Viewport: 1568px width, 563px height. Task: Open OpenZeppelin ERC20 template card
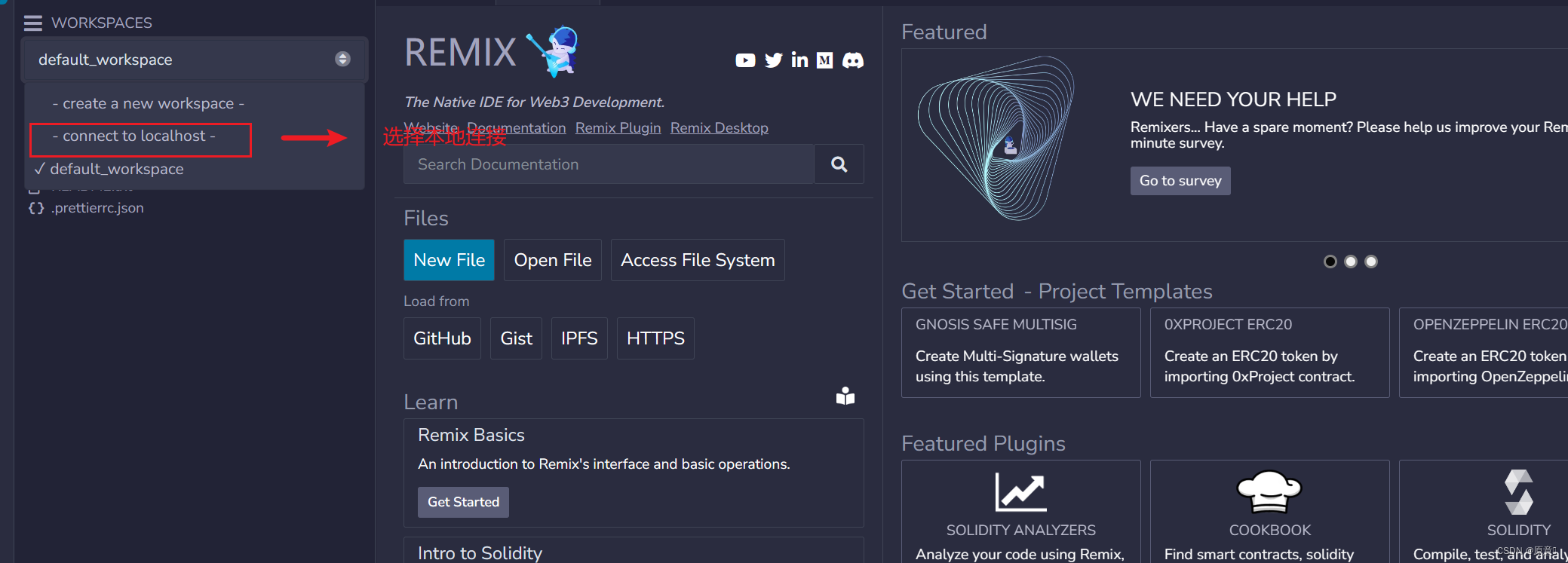[x=1483, y=352]
